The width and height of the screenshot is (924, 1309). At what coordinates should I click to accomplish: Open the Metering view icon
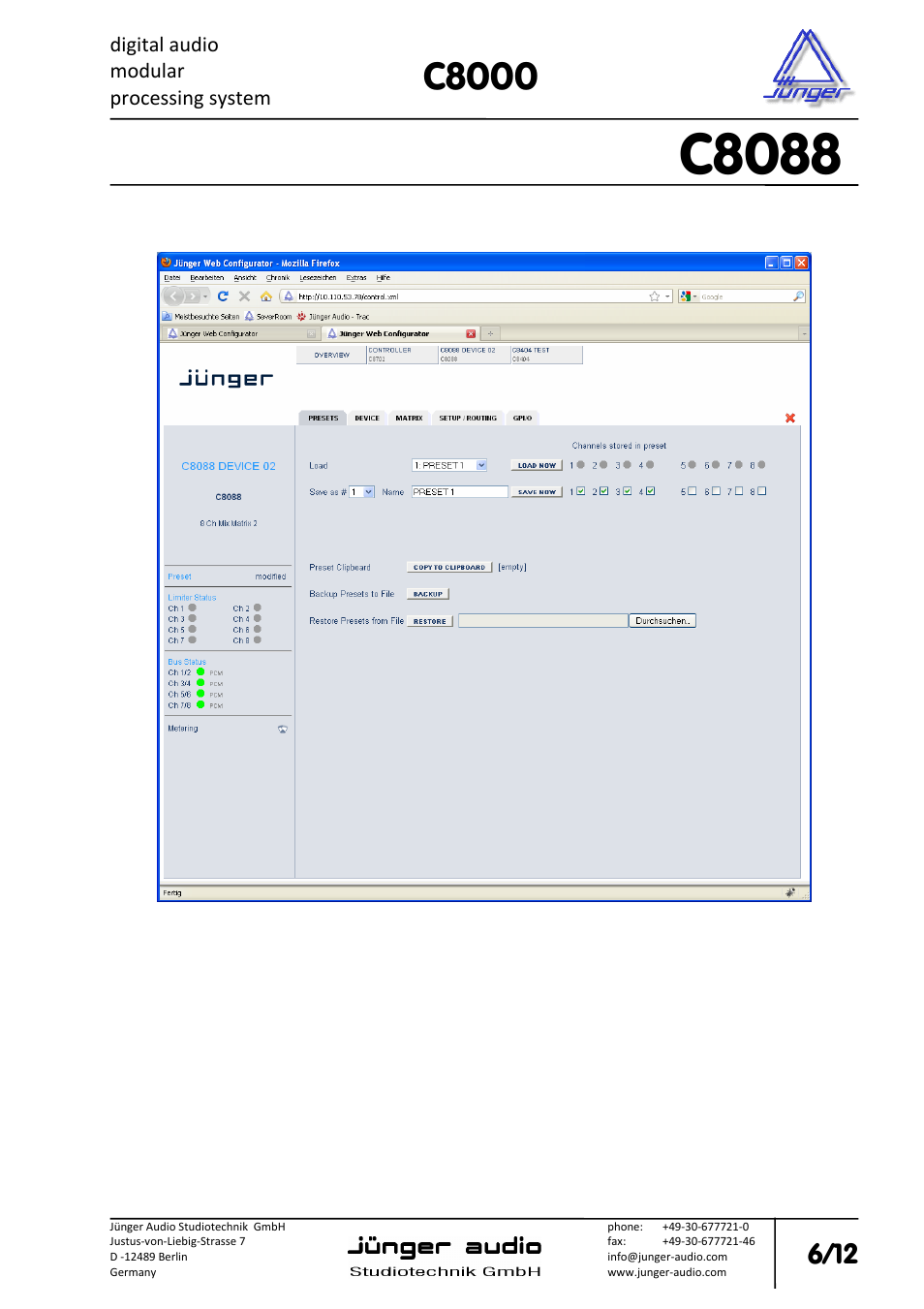(x=283, y=729)
